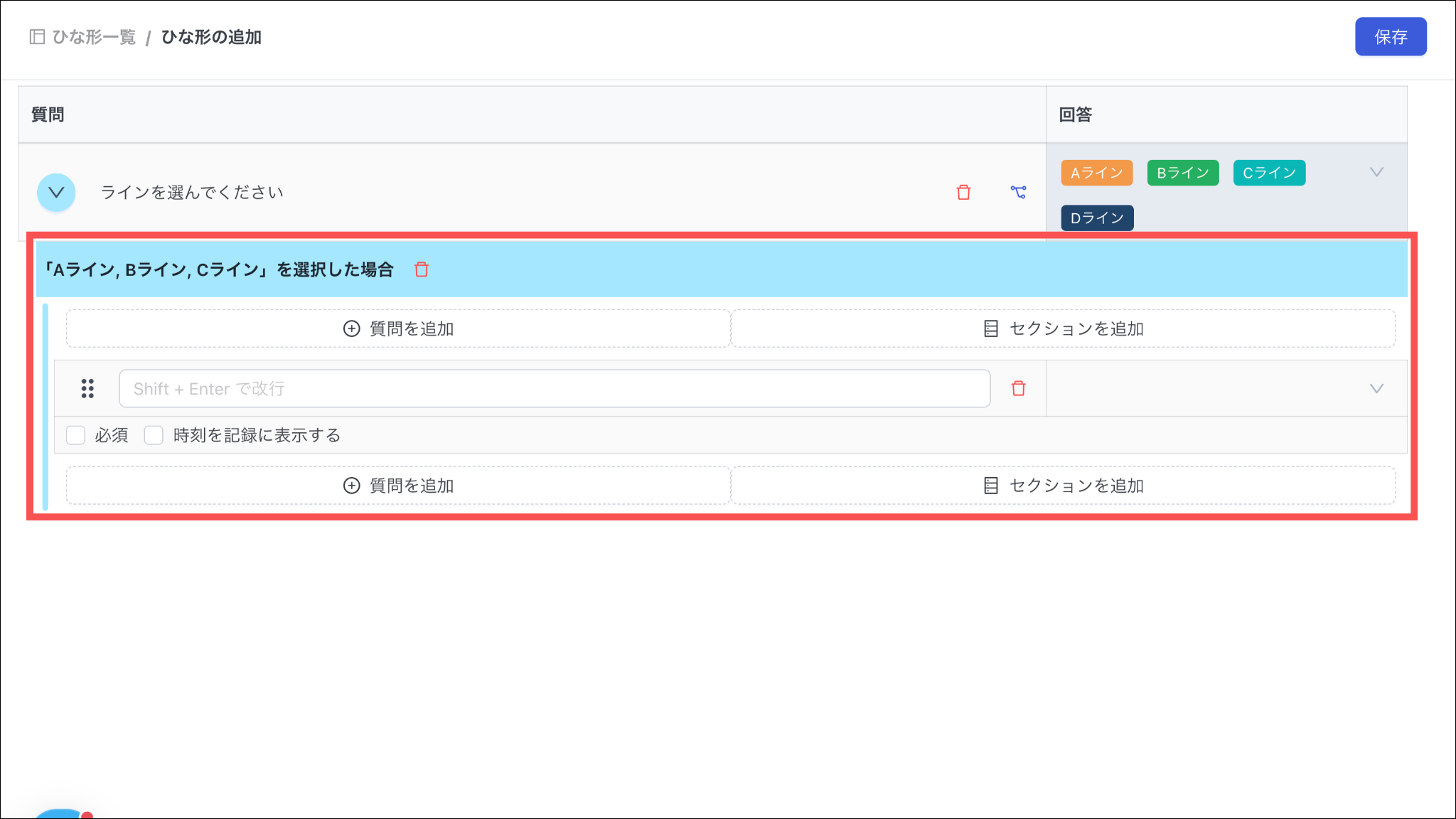Click the dark blue Dライン tag
This screenshot has width=1456, height=819.
point(1096,218)
